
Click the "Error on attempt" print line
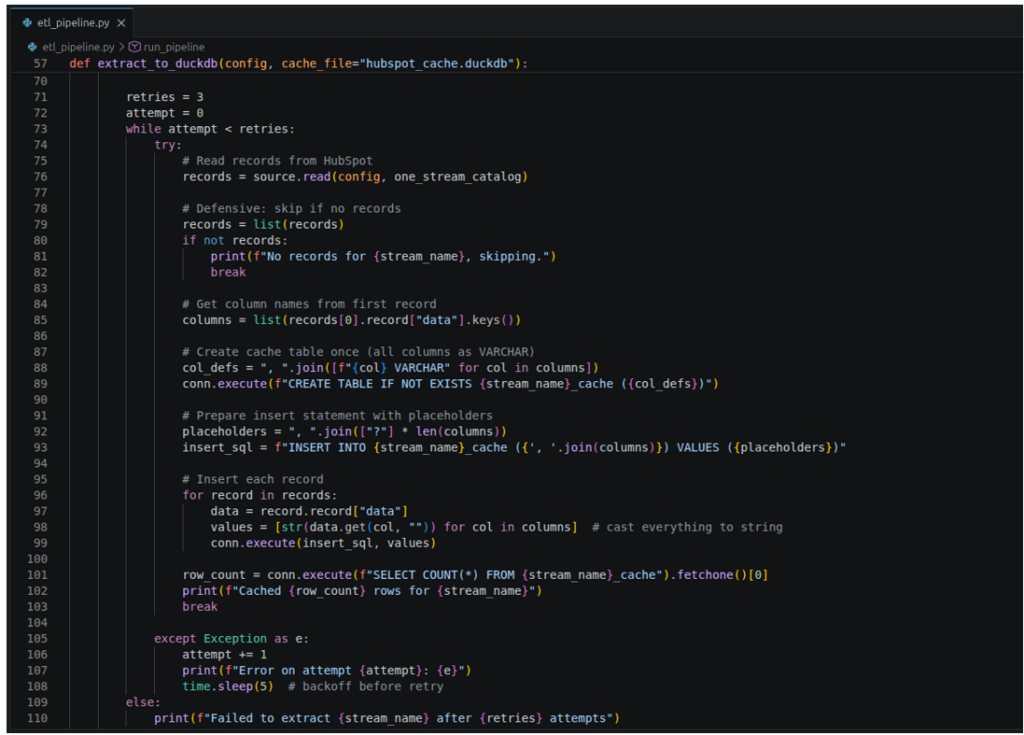(327, 670)
